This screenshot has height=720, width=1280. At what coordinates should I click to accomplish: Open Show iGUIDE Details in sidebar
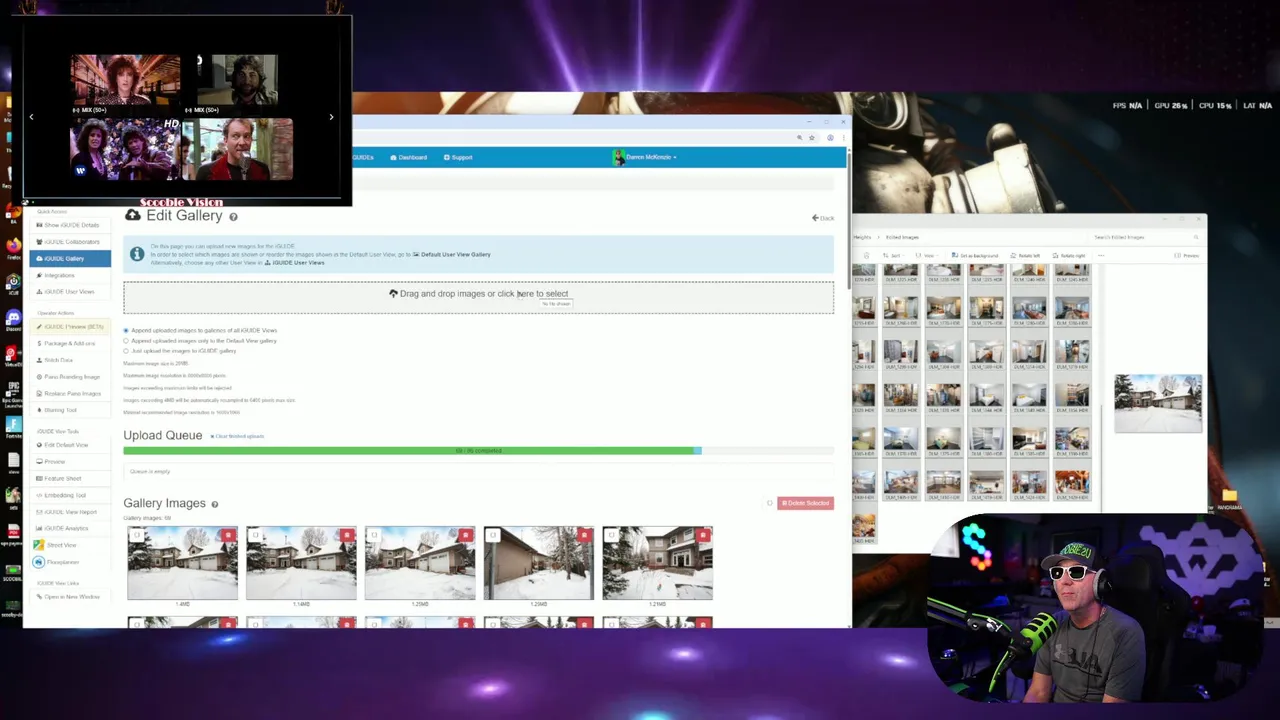coord(68,225)
